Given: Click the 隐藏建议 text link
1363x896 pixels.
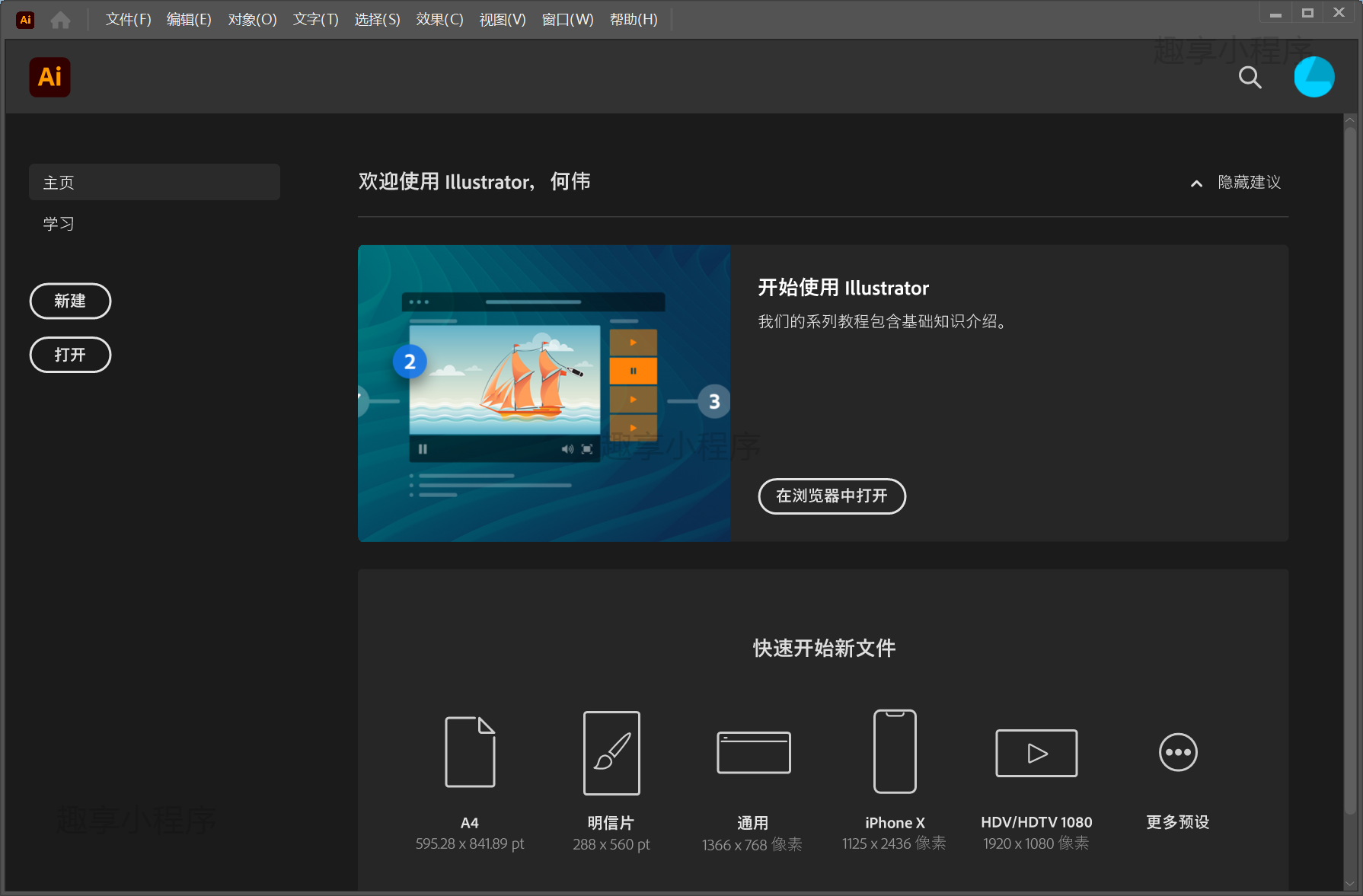Looking at the screenshot, I should point(1250,182).
